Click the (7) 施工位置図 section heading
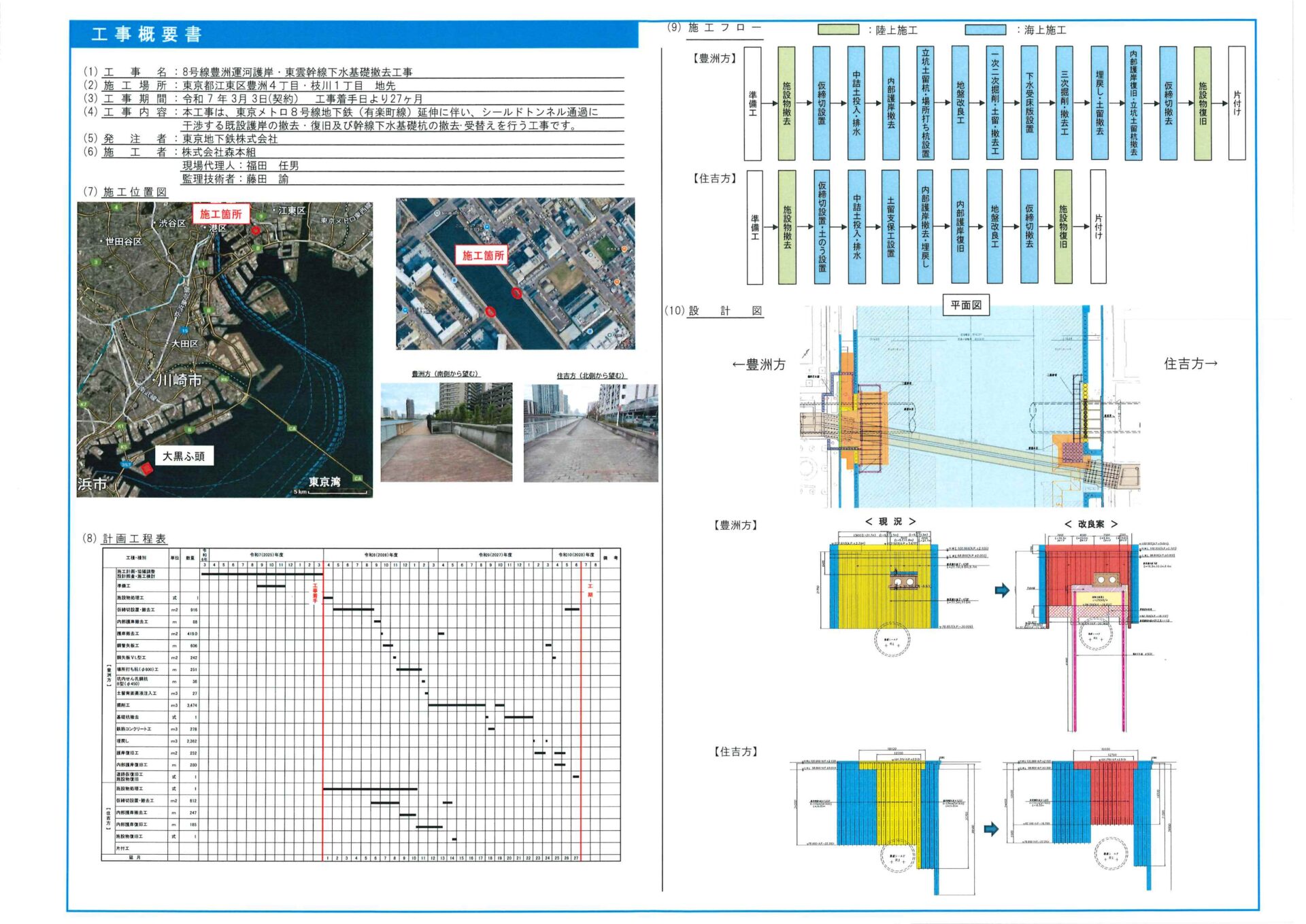The height and width of the screenshot is (924, 1306). point(125,192)
